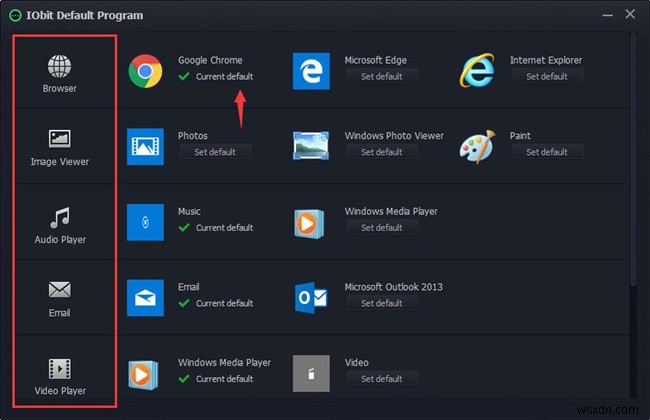Click the Microsoft Outlook 2013 label
The width and height of the screenshot is (650, 420).
click(394, 287)
